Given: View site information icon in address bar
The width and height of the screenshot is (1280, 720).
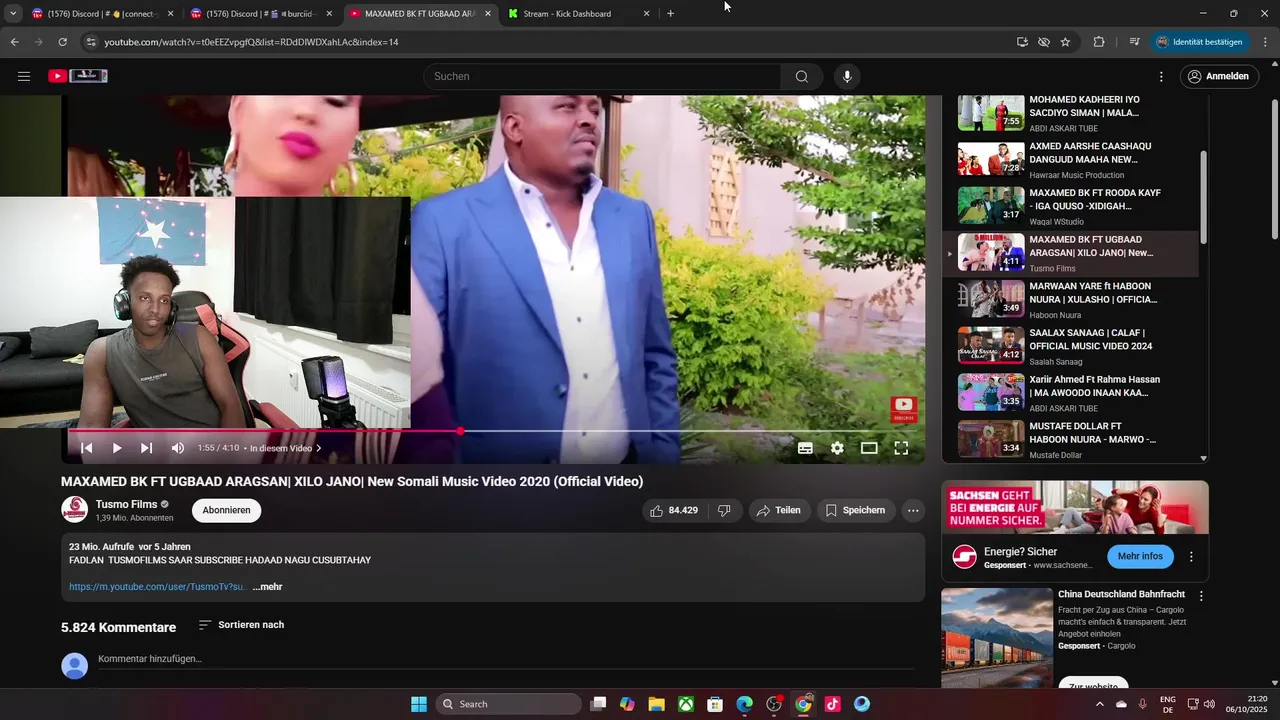Looking at the screenshot, I should point(91,42).
